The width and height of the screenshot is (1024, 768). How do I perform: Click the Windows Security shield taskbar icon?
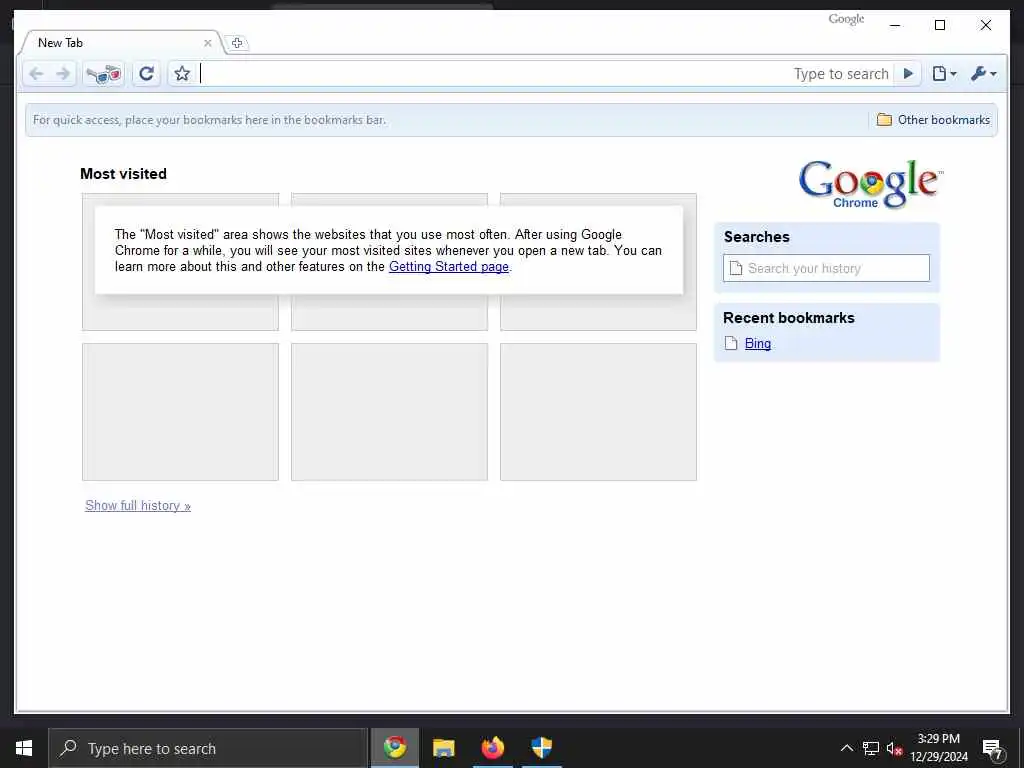(541, 747)
